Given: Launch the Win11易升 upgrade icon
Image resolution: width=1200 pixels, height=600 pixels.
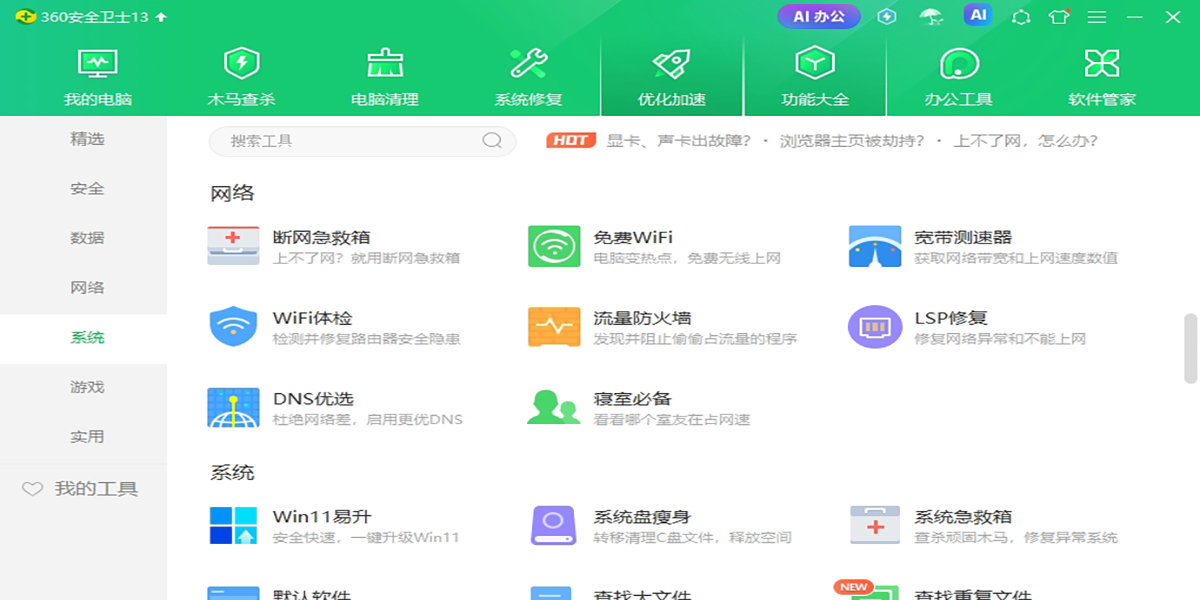Looking at the screenshot, I should coord(233,526).
